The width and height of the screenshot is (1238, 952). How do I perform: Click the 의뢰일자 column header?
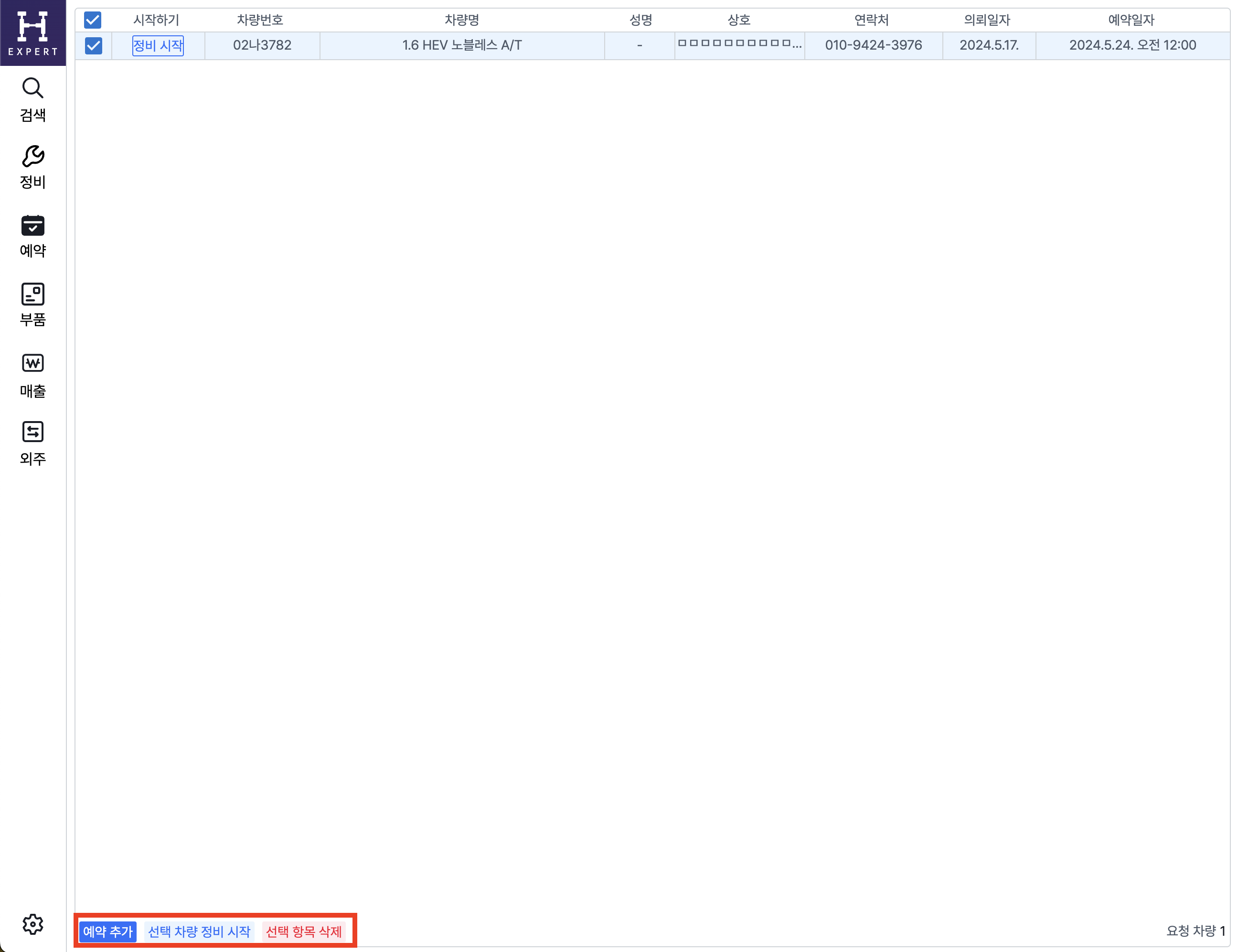click(987, 21)
